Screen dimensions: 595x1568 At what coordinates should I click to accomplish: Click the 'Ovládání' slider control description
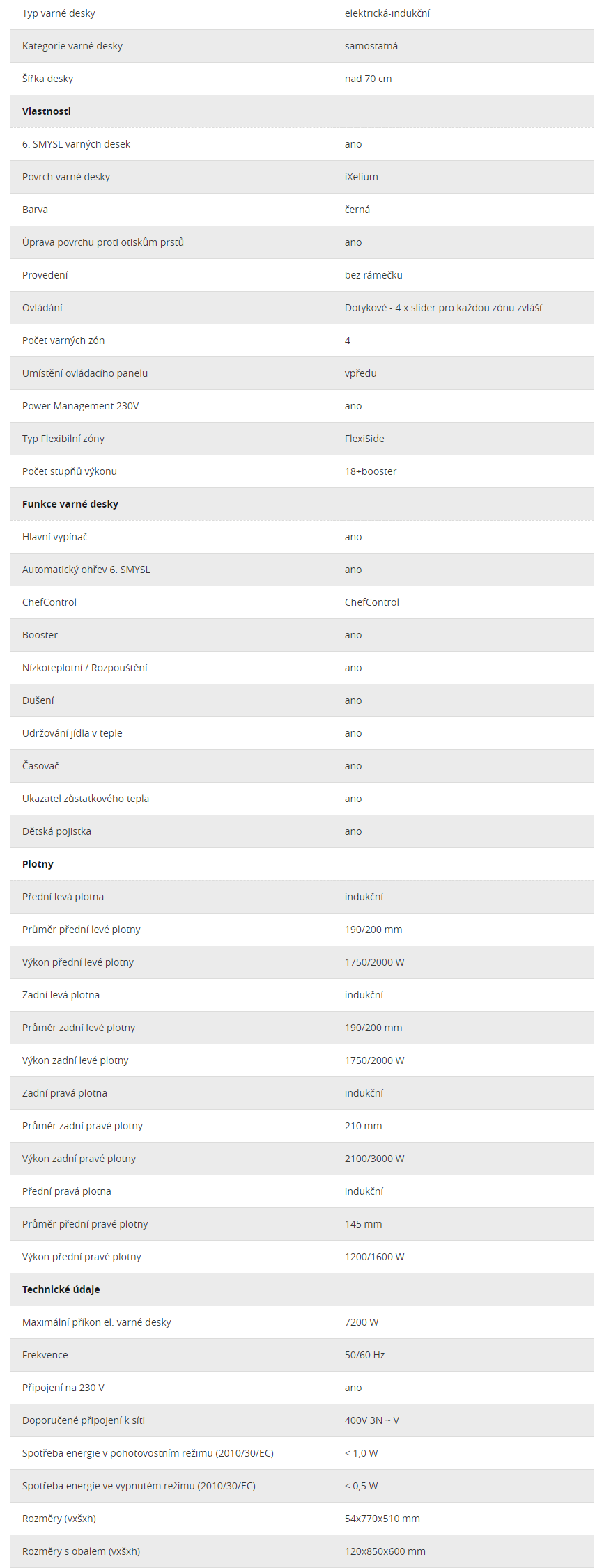pos(444,308)
